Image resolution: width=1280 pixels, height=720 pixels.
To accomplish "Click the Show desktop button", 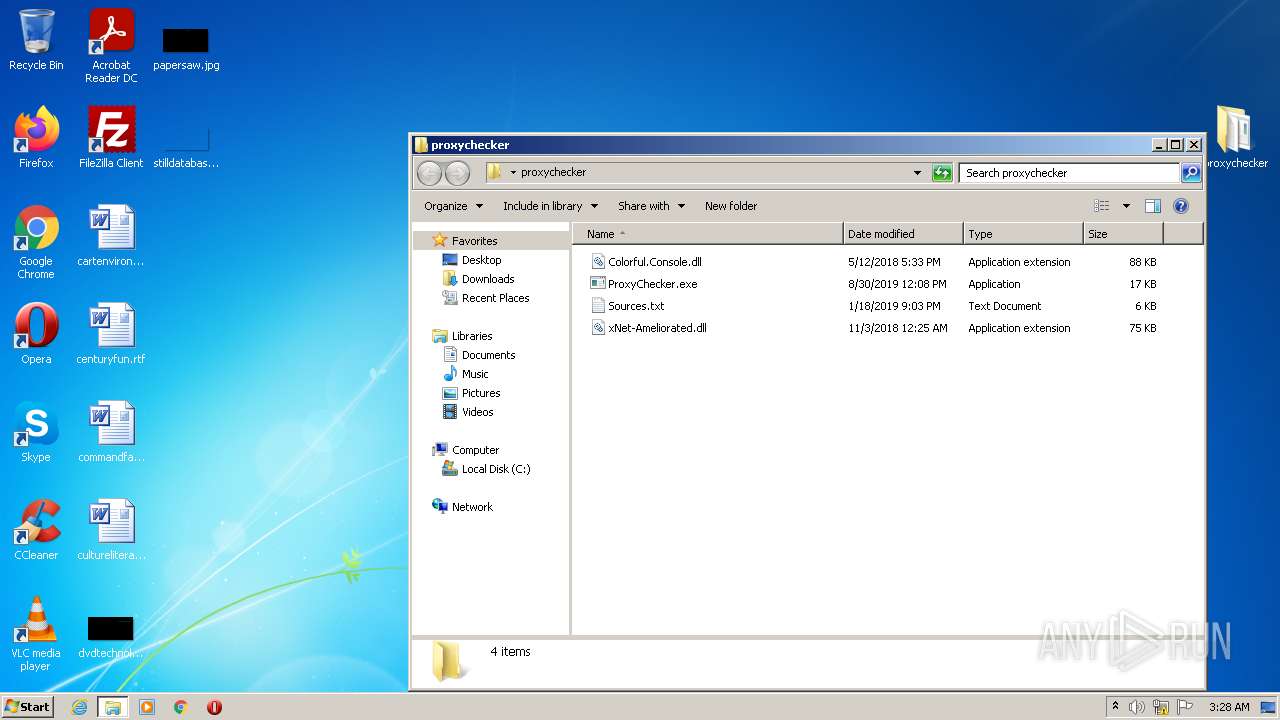I will pos(1269,707).
